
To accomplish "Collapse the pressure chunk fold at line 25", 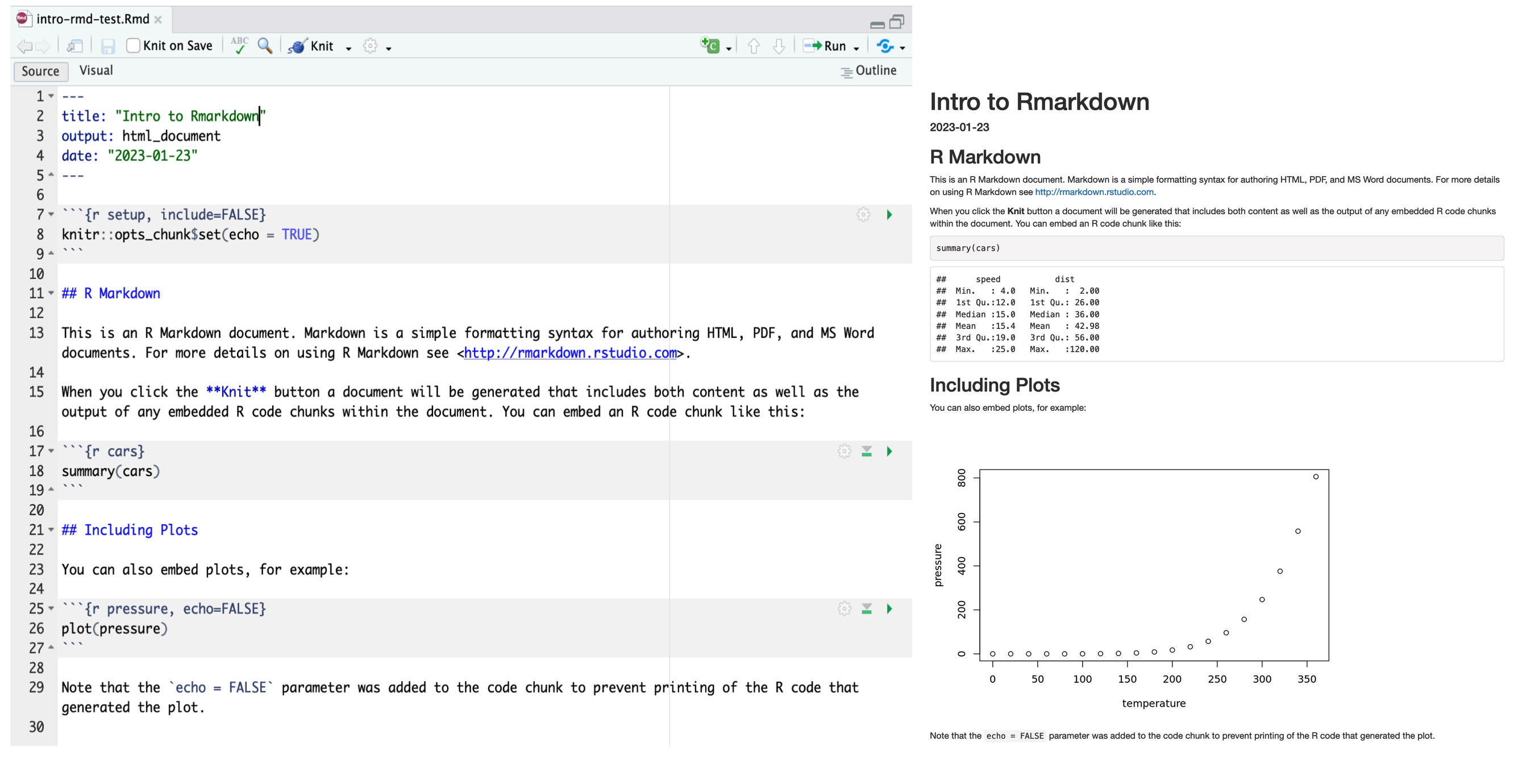I will point(51,609).
